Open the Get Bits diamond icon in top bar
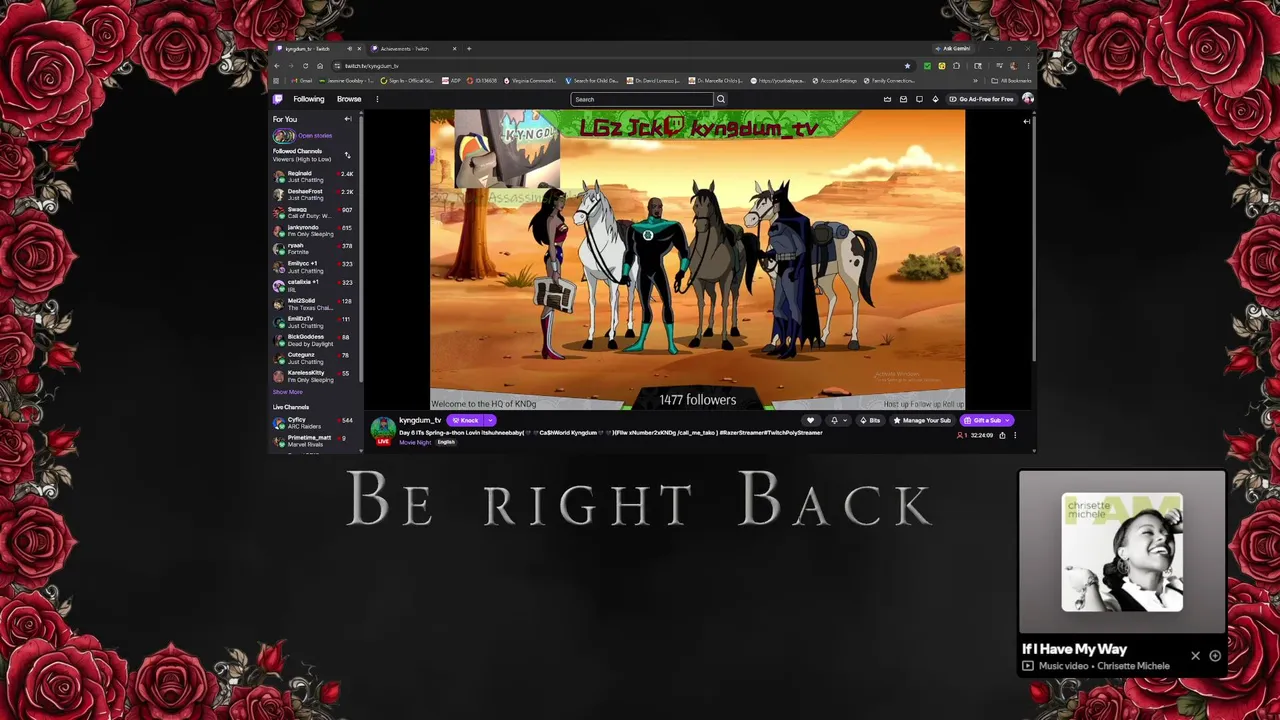Screen dimensions: 1280x720 [935, 99]
